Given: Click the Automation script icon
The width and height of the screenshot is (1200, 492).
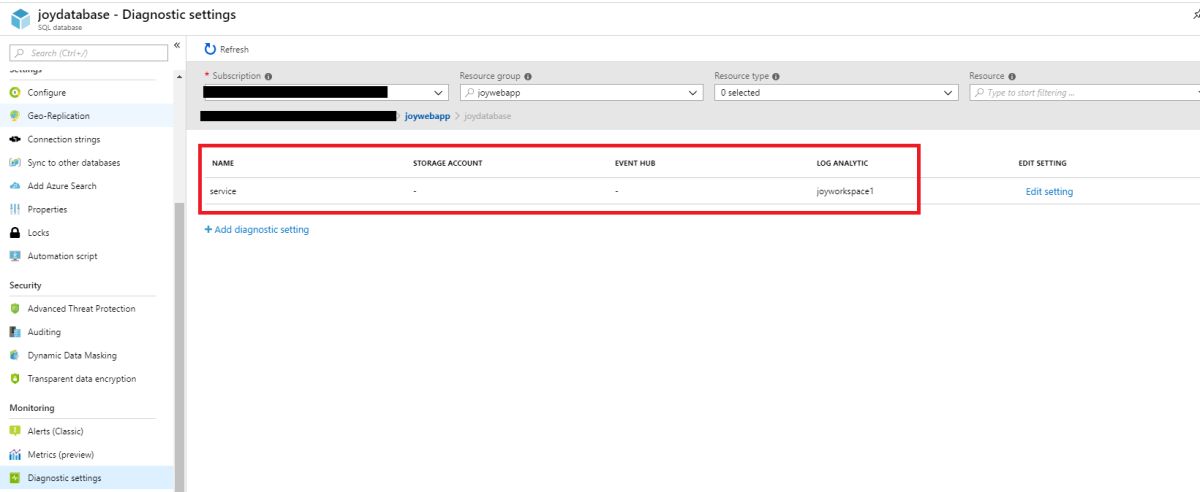Looking at the screenshot, I should coord(15,256).
